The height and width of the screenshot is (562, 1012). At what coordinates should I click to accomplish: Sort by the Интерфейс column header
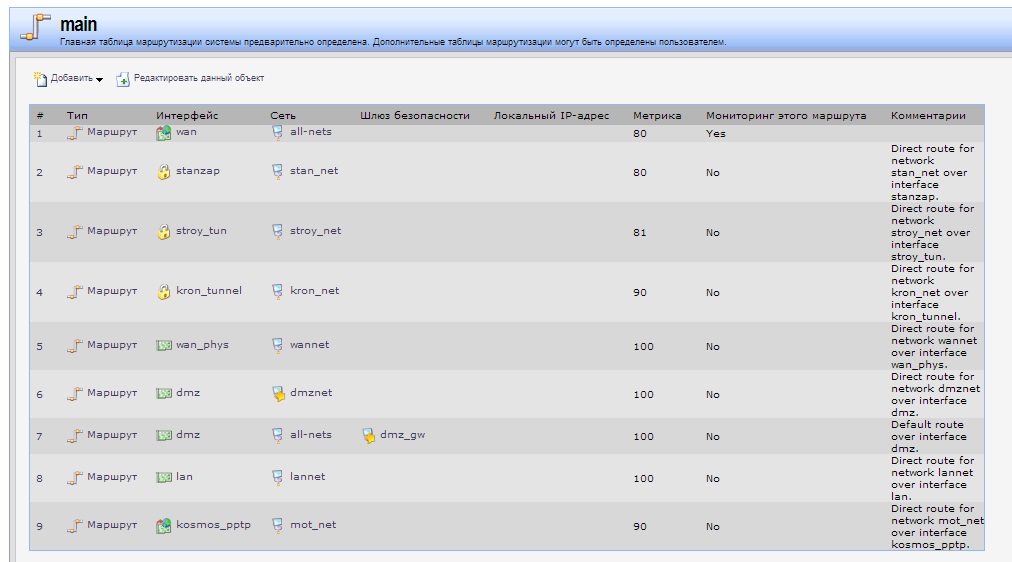click(187, 115)
